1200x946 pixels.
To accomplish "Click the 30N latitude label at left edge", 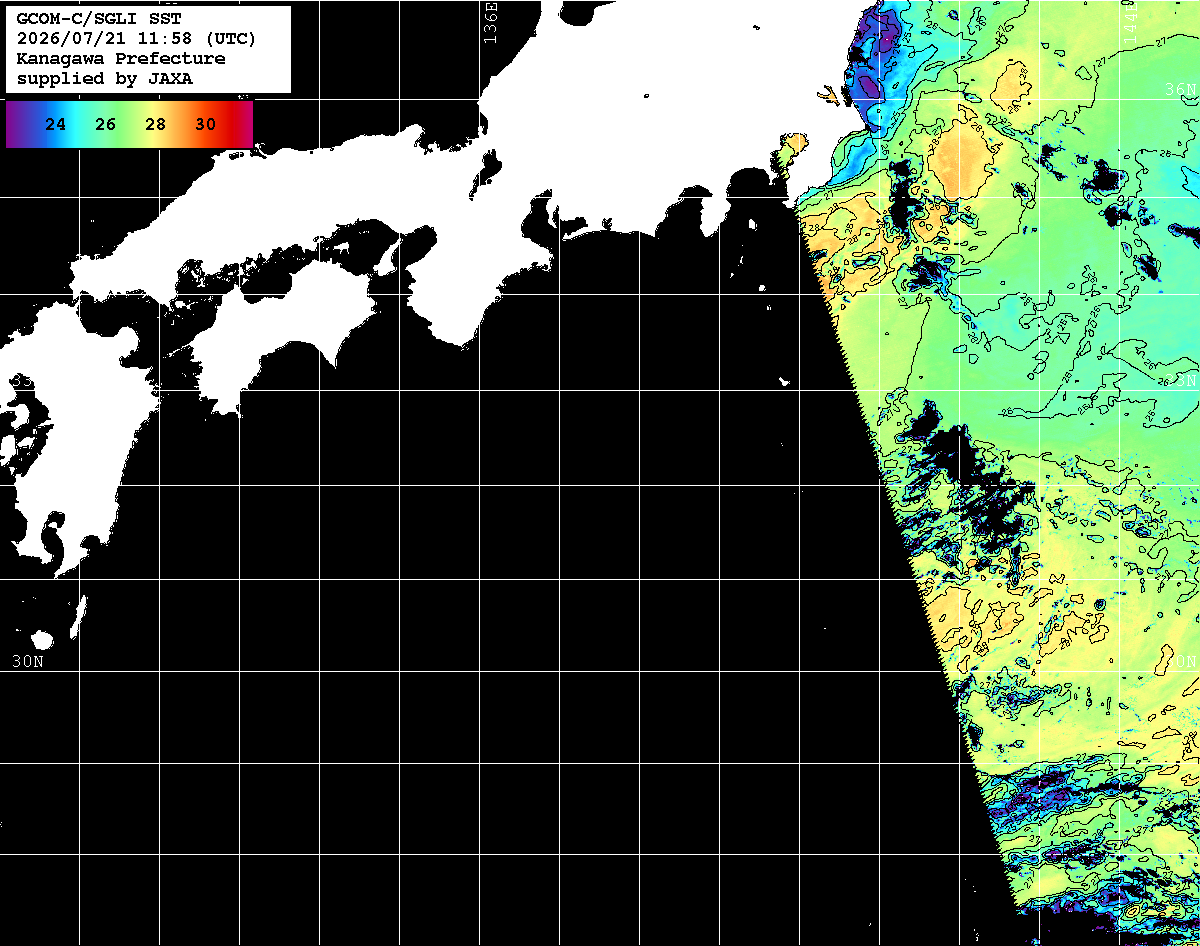I will pos(27,661).
